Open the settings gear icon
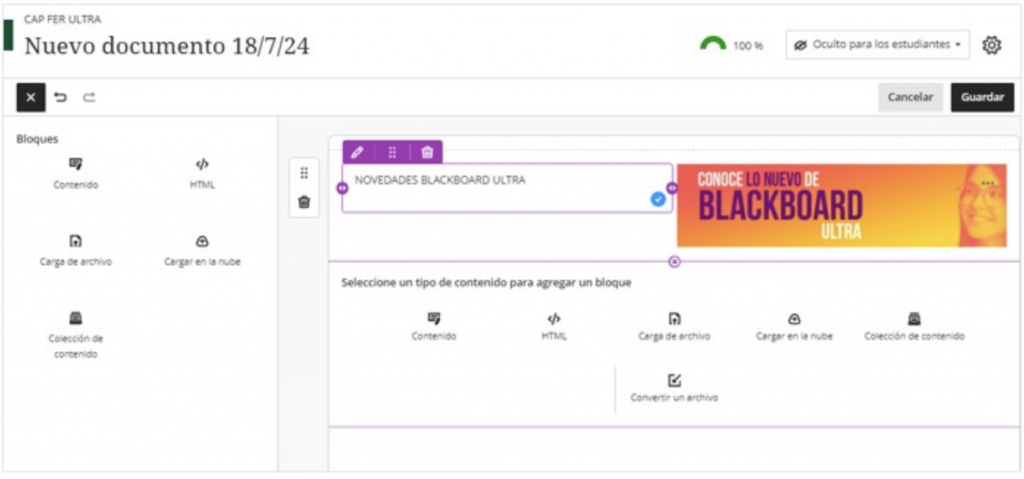The width and height of the screenshot is (1024, 479). [x=991, y=45]
